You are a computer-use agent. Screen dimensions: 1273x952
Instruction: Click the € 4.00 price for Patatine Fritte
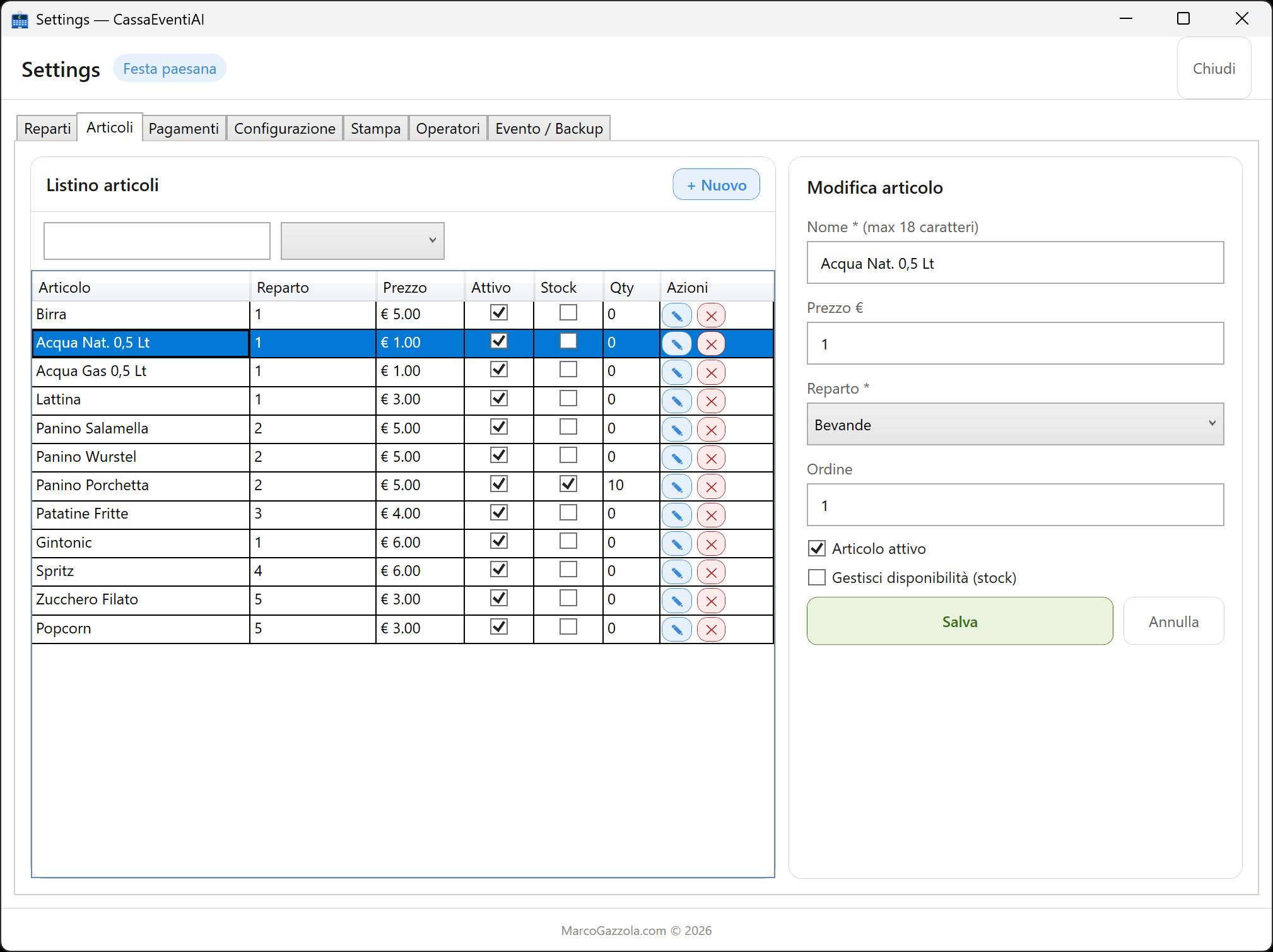401,514
